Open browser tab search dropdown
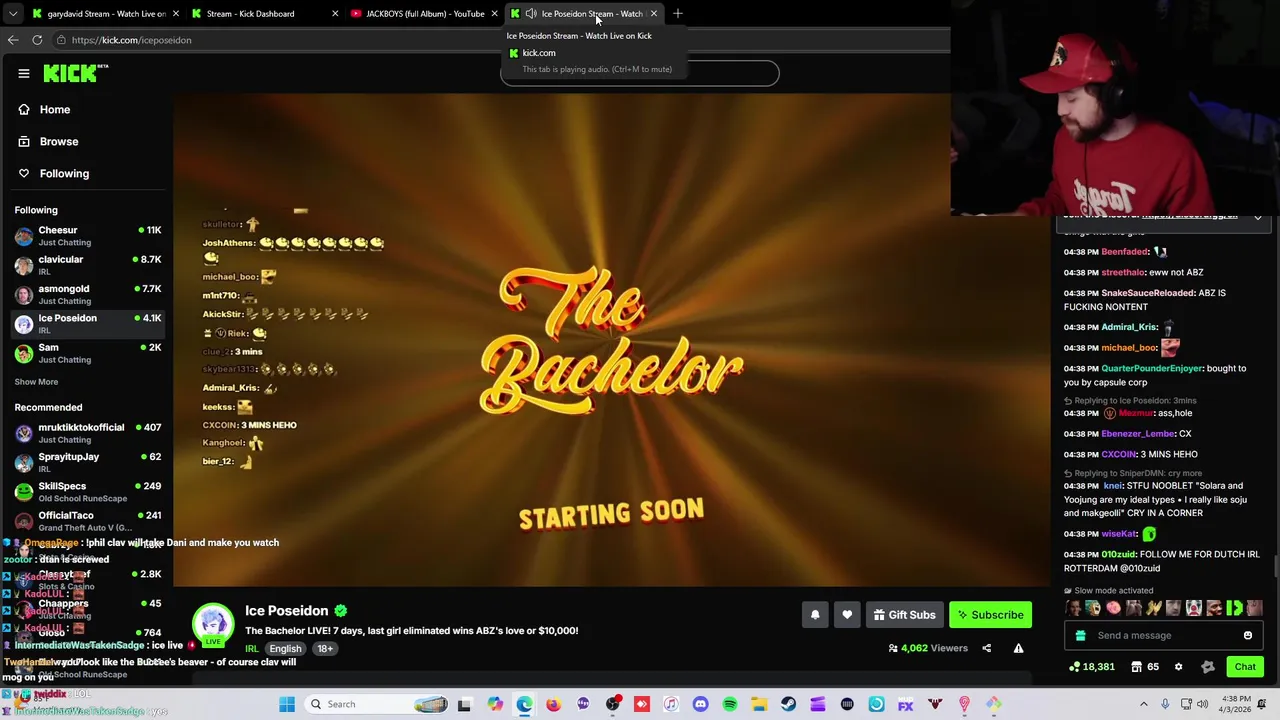This screenshot has height=720, width=1280. [x=13, y=13]
